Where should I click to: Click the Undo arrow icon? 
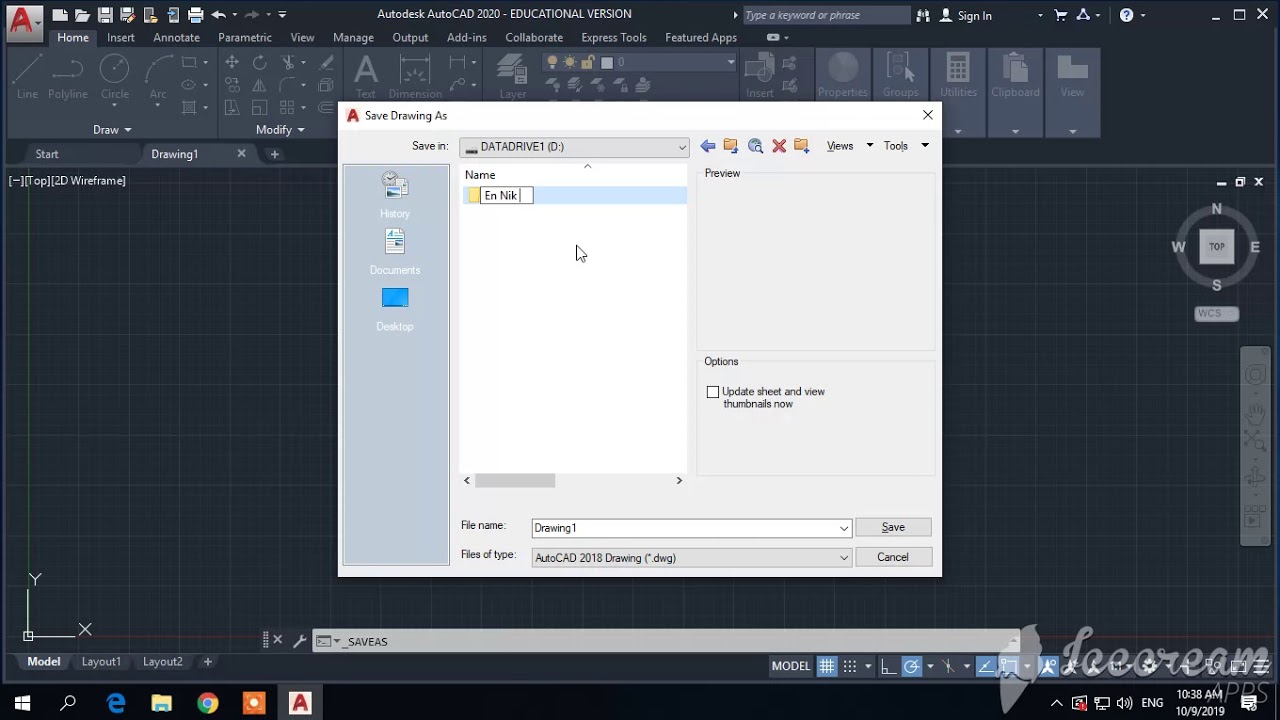click(218, 15)
